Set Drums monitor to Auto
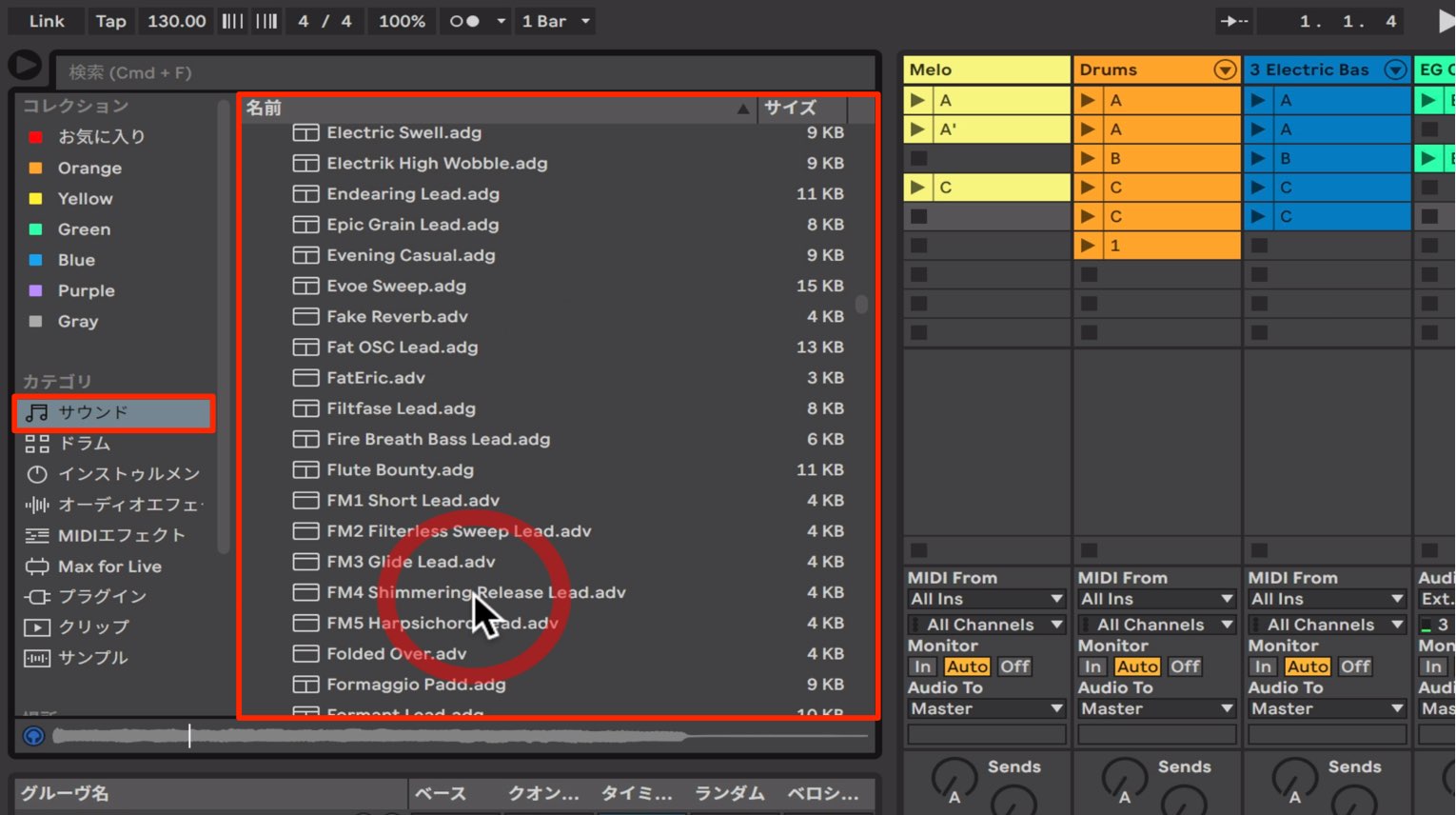The height and width of the screenshot is (815, 1456). point(1137,666)
